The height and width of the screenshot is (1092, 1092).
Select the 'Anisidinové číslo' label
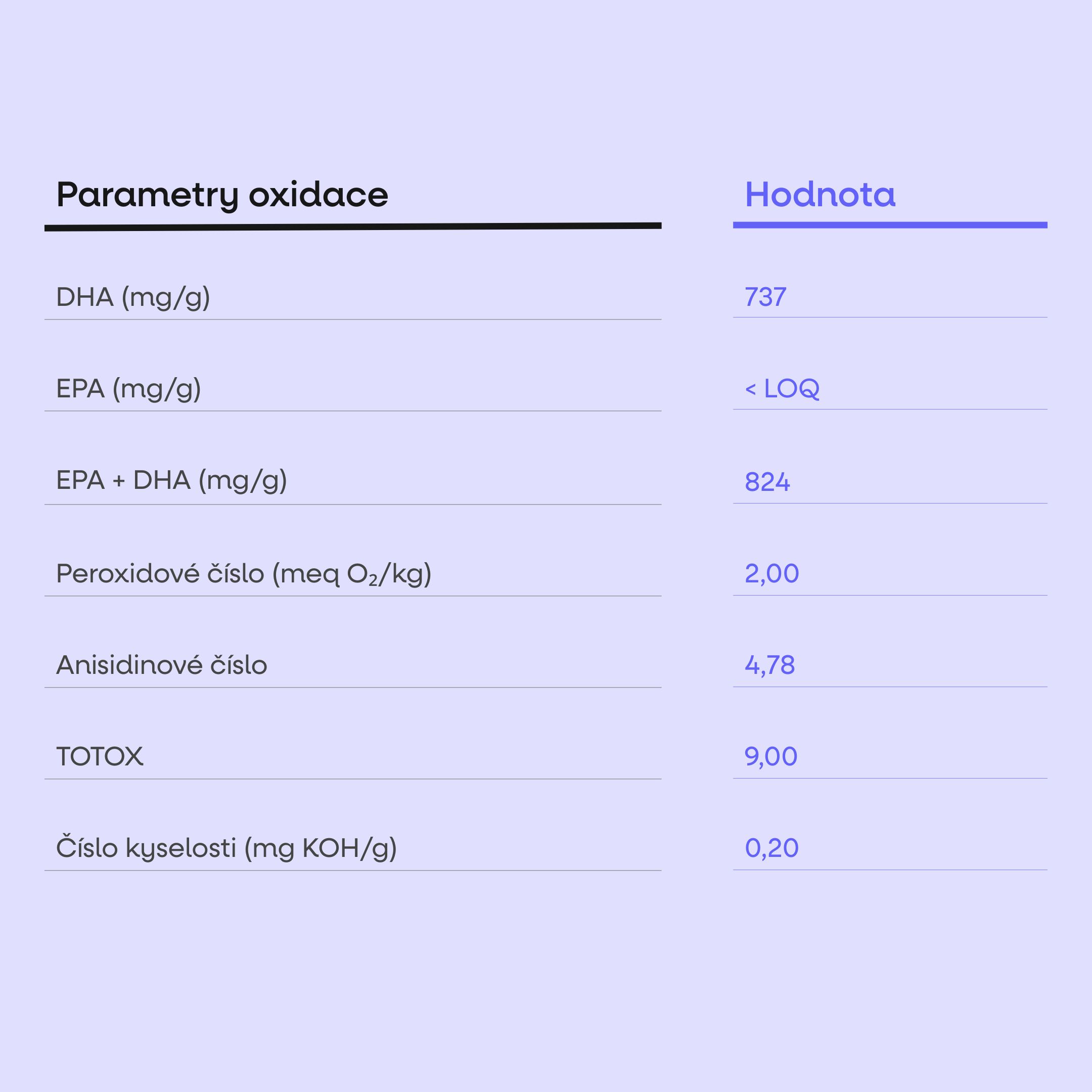coord(162,665)
